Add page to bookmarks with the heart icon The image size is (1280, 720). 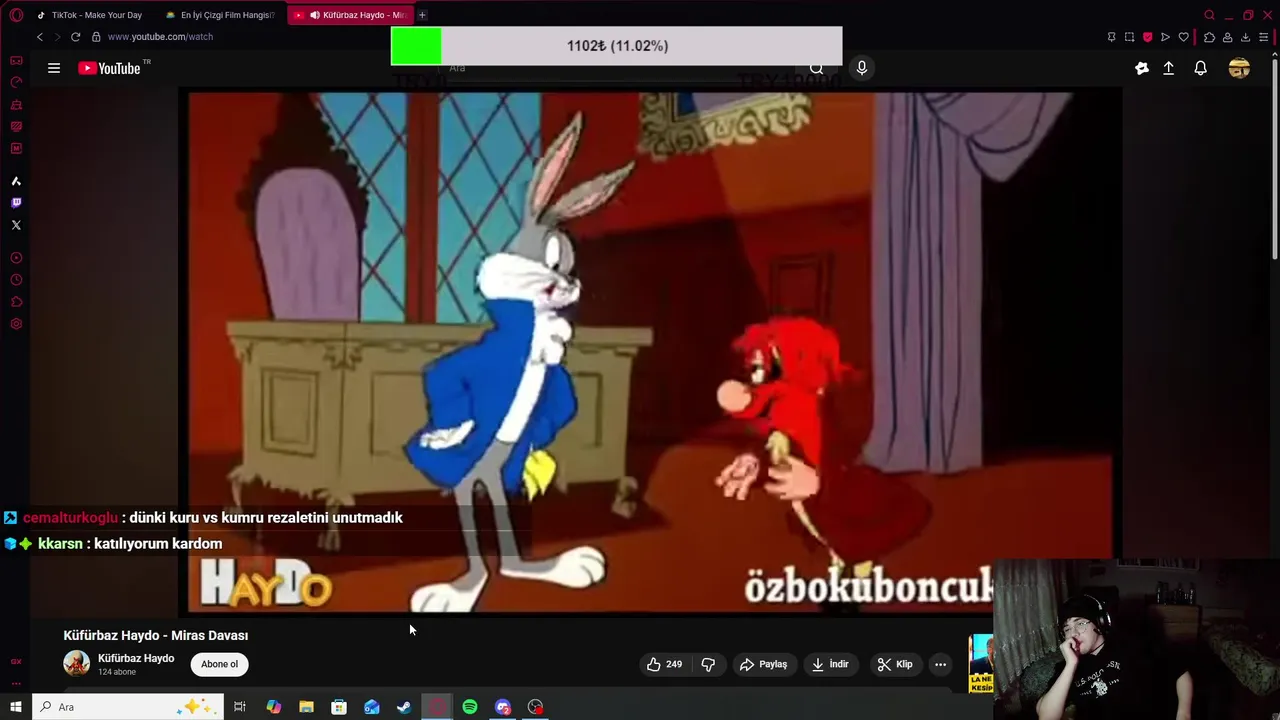[1183, 37]
